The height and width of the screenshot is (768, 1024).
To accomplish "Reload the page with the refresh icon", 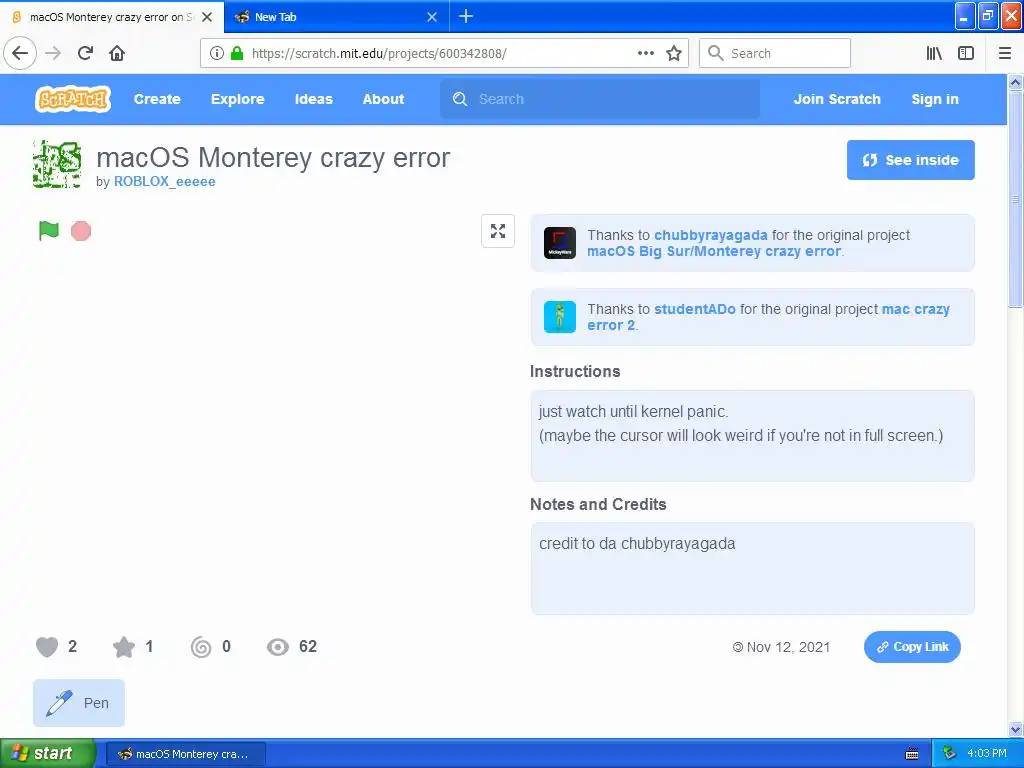I will 85,53.
